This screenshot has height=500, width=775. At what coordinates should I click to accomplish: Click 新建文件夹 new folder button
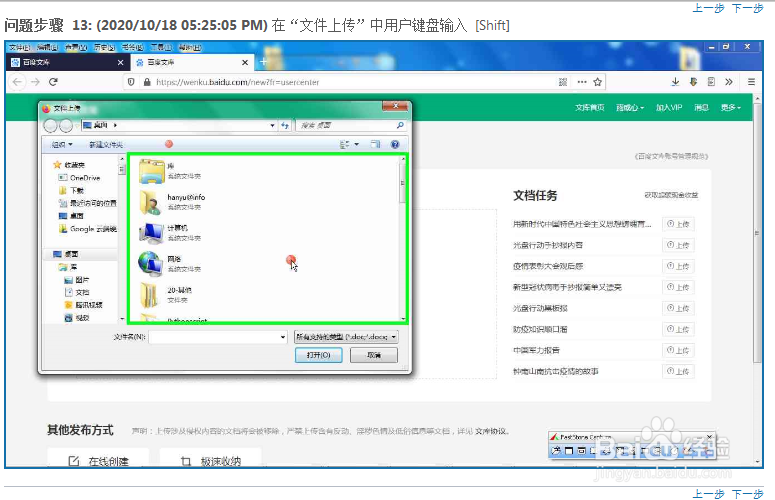tap(106, 144)
